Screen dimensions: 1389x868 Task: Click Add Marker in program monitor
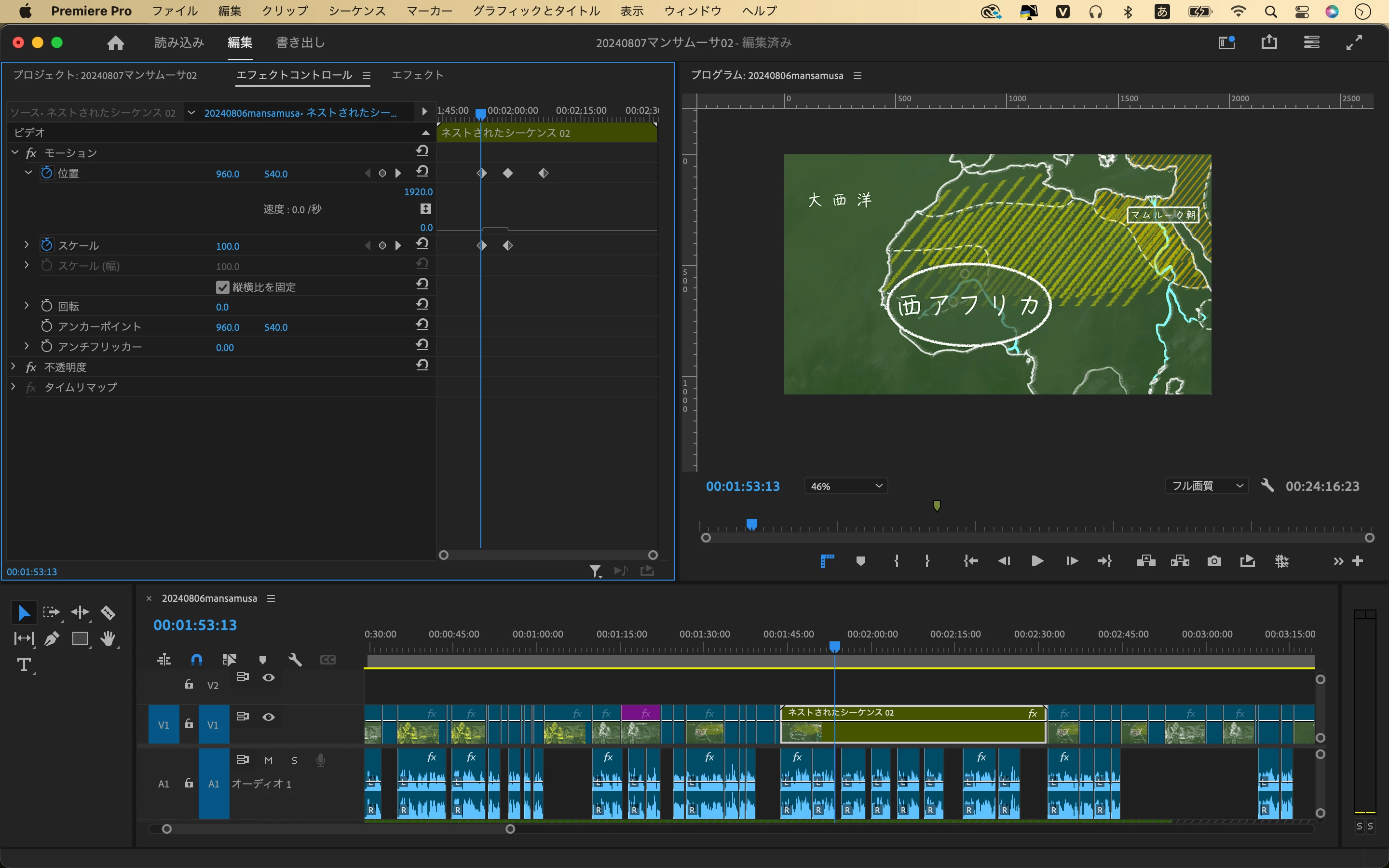(x=860, y=561)
